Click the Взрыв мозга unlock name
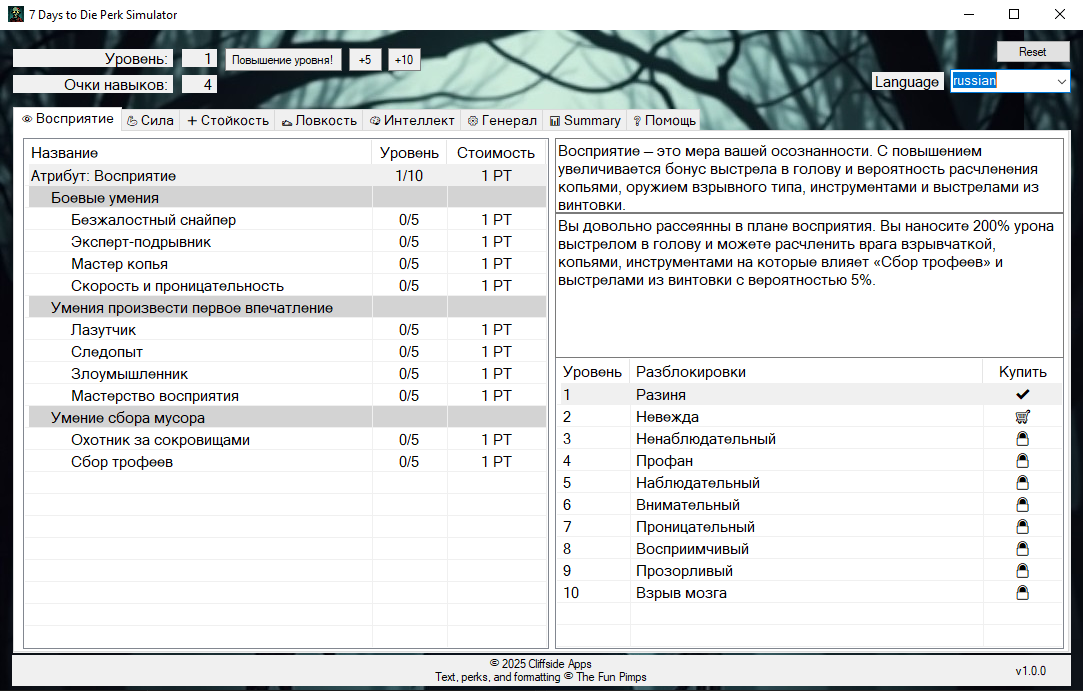This screenshot has height=691, width=1083. point(681,593)
